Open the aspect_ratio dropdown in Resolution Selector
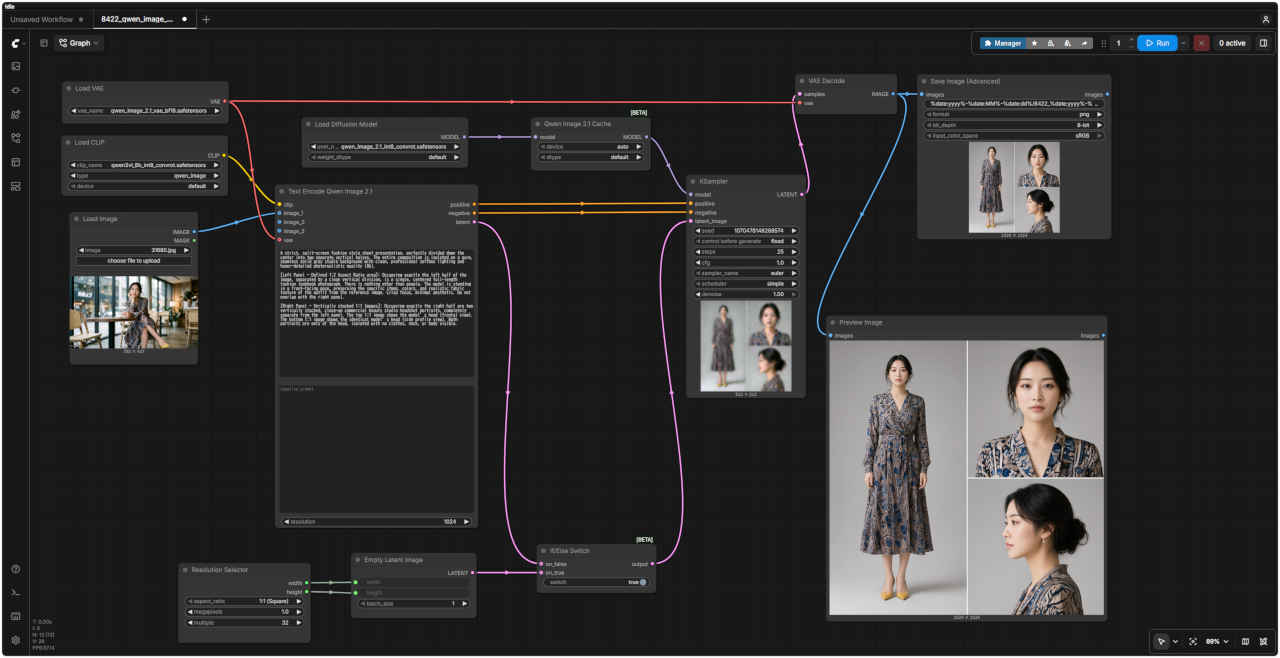Viewport: 1280px width, 658px height. [243, 601]
